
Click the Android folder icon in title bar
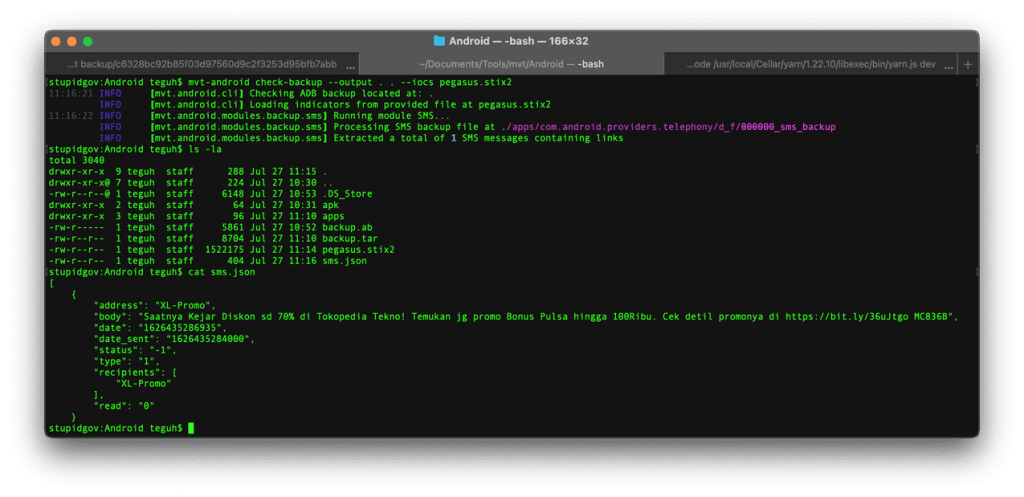point(440,41)
